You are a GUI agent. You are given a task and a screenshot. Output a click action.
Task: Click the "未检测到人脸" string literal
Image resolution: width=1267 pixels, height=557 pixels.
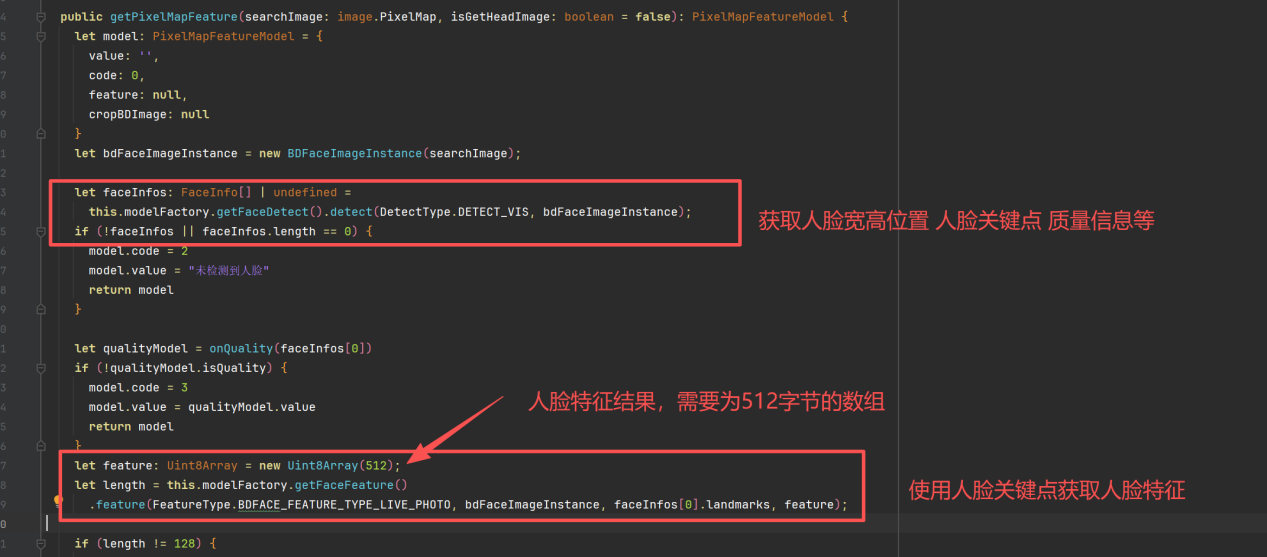230,270
